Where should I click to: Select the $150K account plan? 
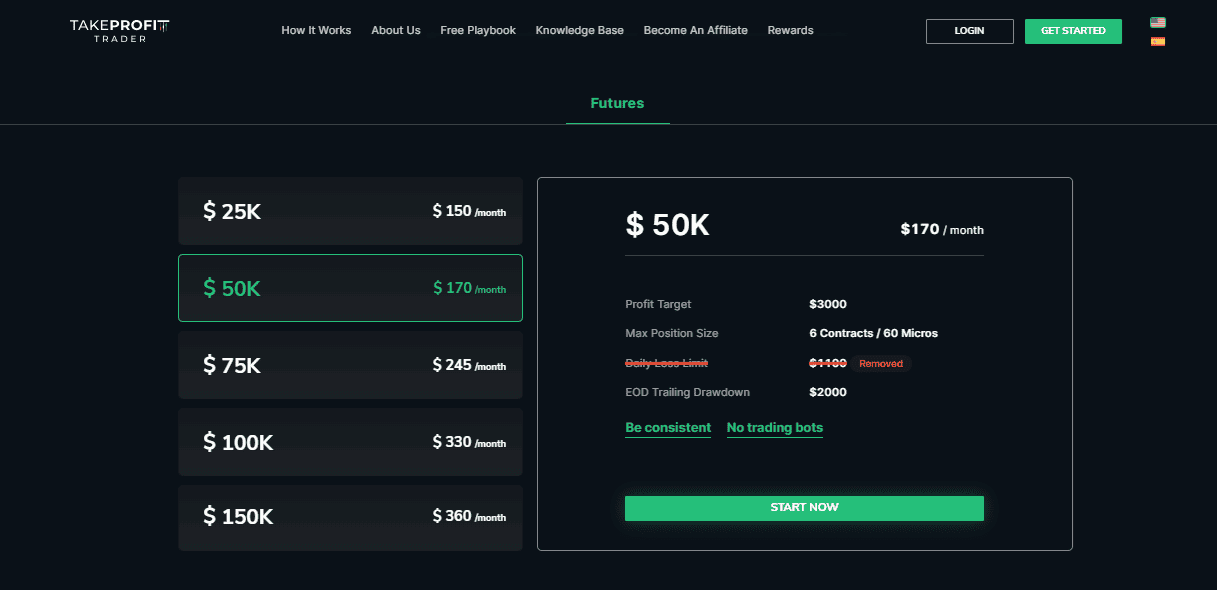(x=350, y=517)
